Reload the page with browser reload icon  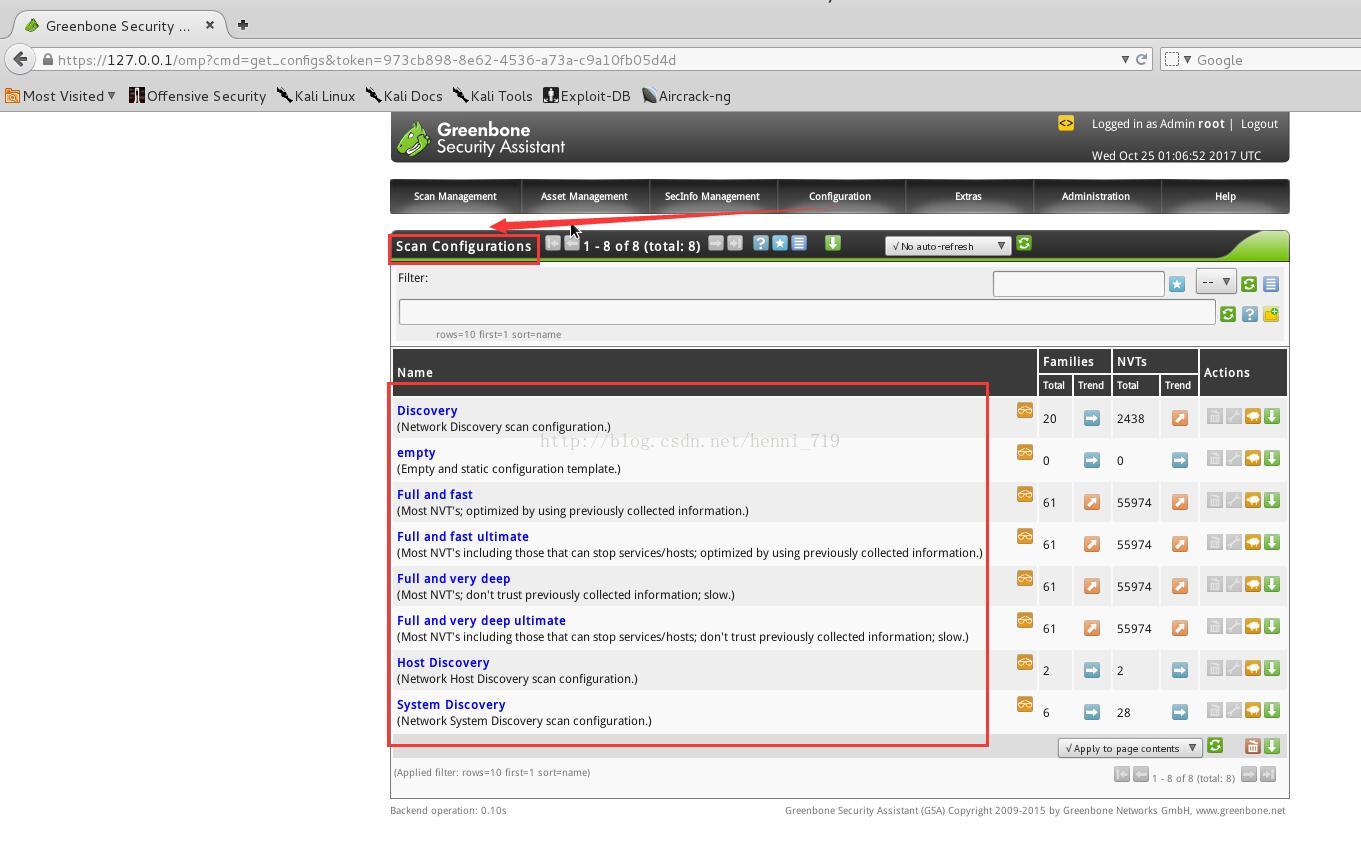(1141, 60)
